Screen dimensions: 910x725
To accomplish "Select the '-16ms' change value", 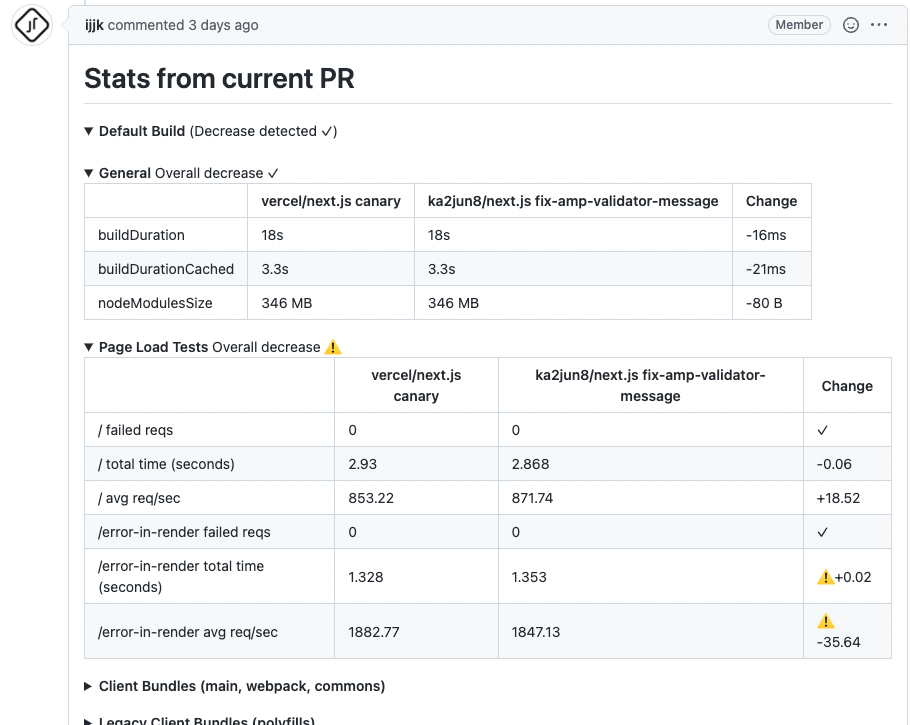I will tap(766, 235).
